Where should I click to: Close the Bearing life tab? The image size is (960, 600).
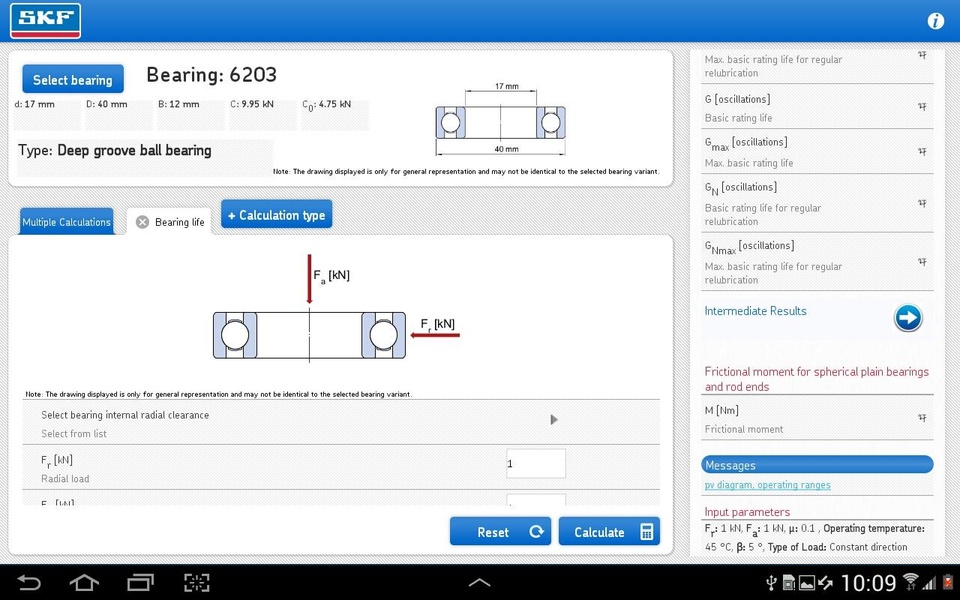tap(142, 222)
